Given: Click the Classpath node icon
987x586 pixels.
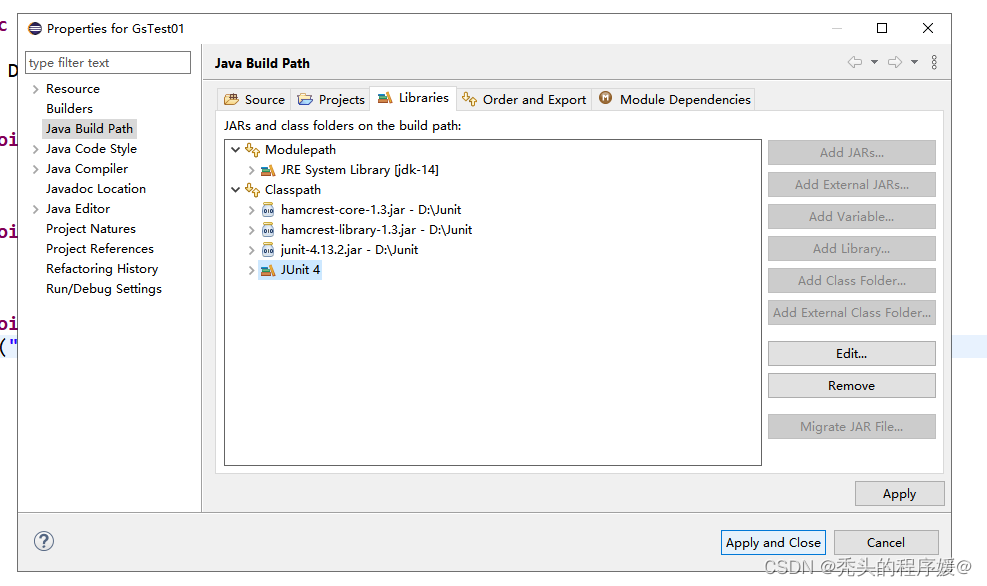Looking at the screenshot, I should (252, 189).
